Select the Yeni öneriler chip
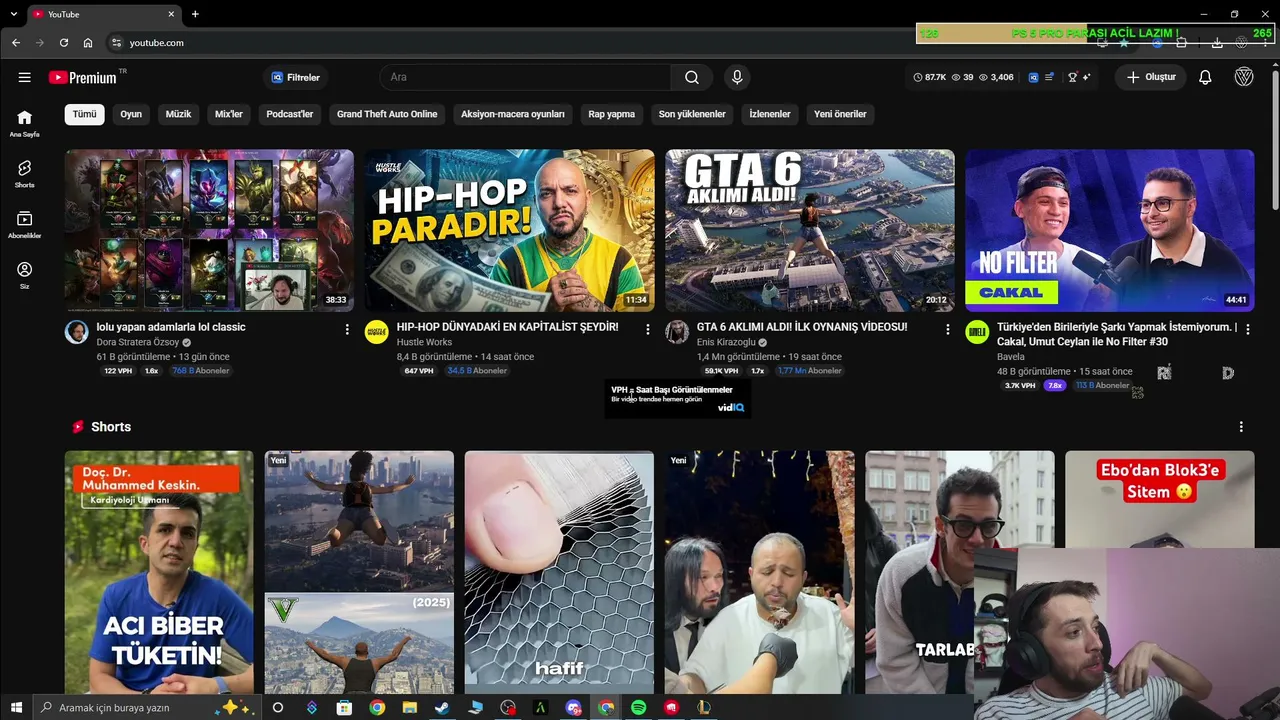1280x720 pixels. tap(840, 114)
